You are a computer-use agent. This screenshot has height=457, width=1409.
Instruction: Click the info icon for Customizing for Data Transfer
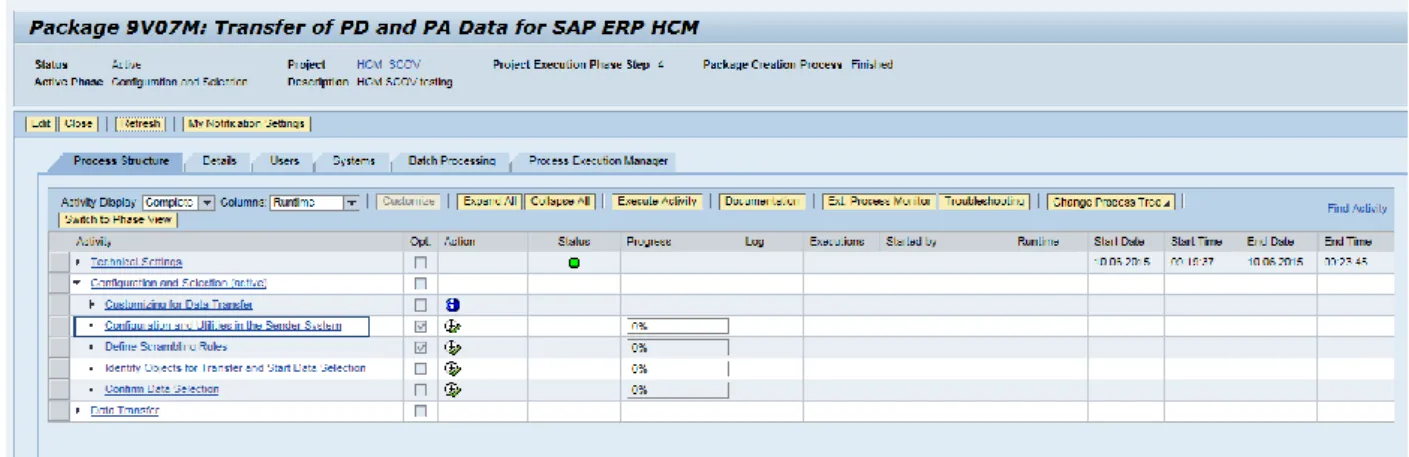(453, 305)
